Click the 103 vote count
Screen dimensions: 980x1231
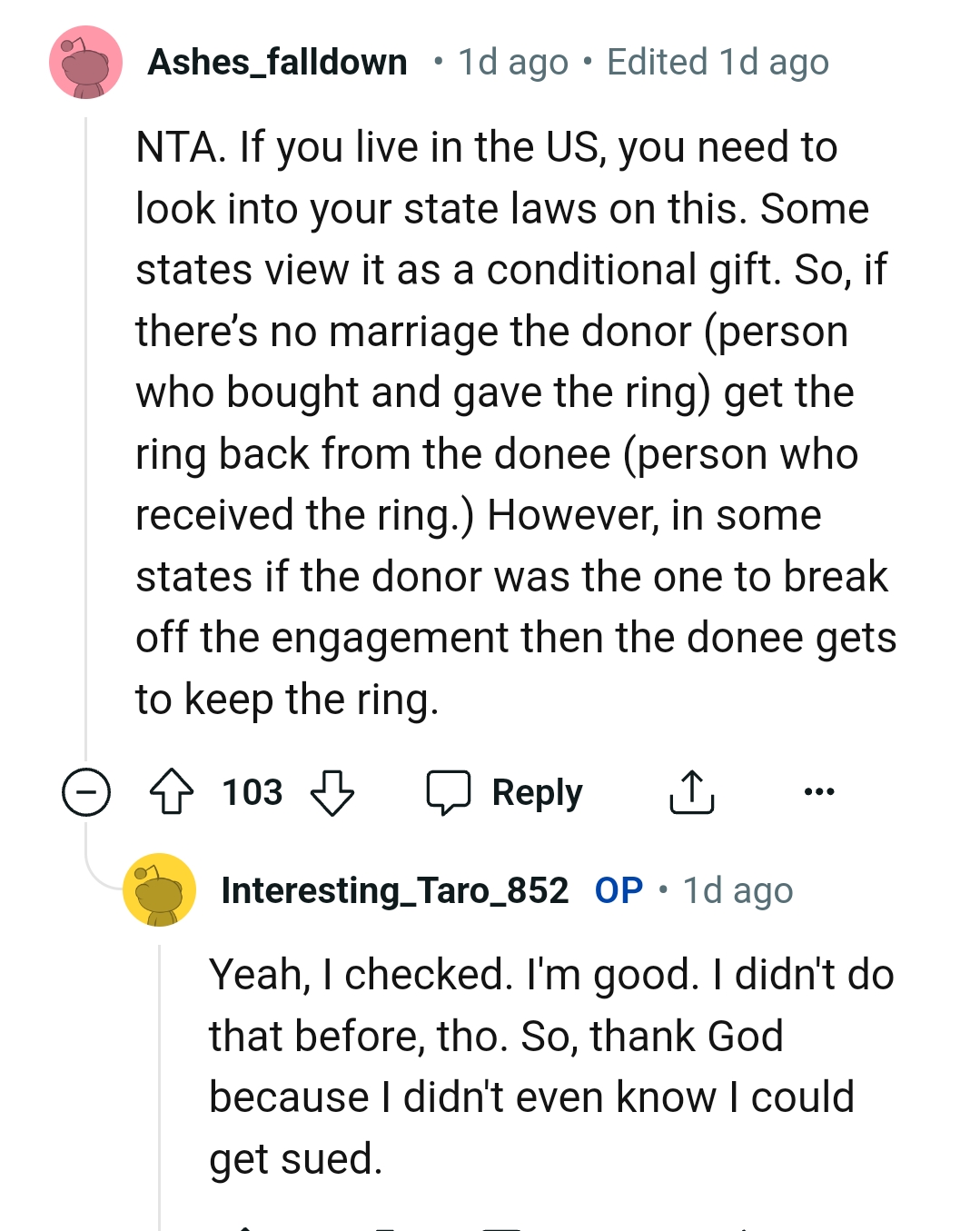252,792
